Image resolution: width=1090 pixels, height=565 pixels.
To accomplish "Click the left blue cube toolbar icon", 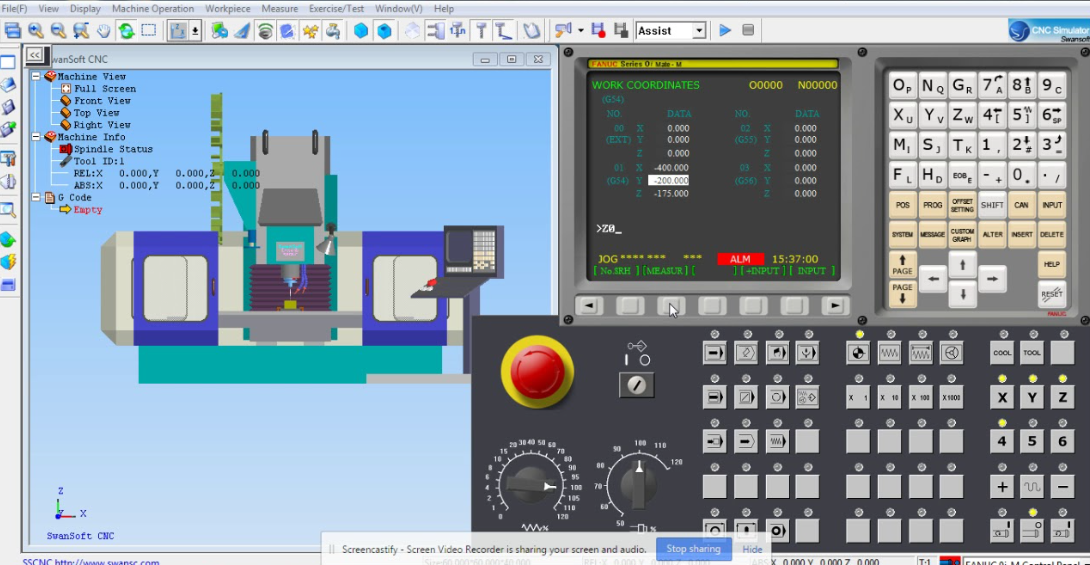I will [x=361, y=31].
